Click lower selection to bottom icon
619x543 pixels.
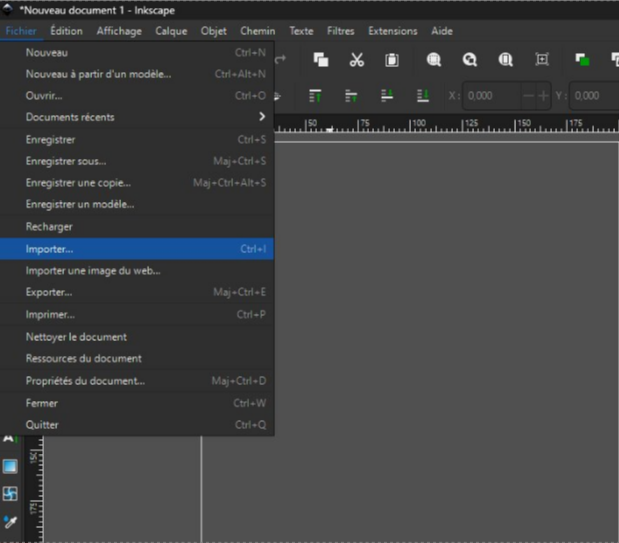tap(423, 96)
